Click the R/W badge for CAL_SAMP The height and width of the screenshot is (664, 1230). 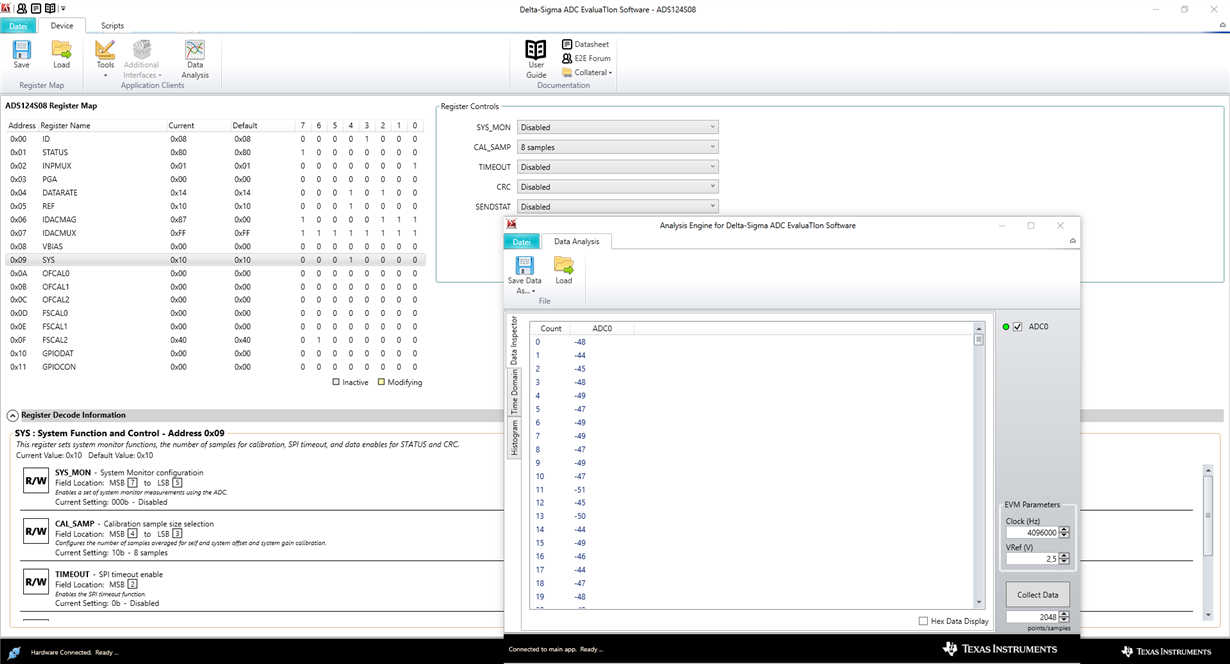(35, 533)
